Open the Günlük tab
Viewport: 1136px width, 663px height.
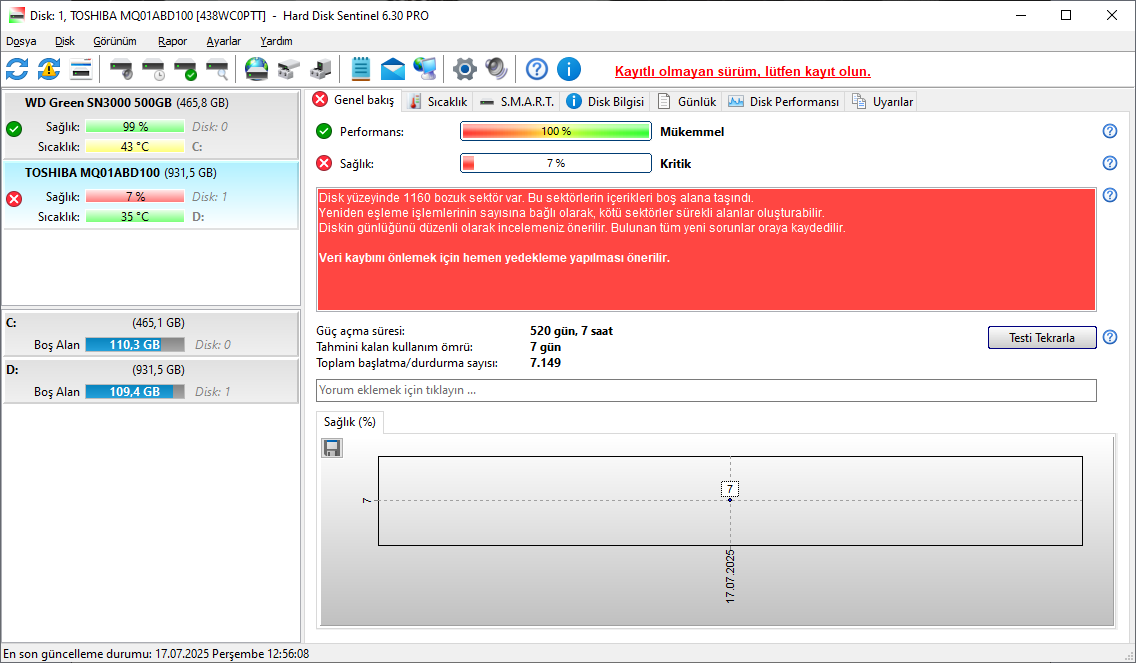click(x=687, y=101)
